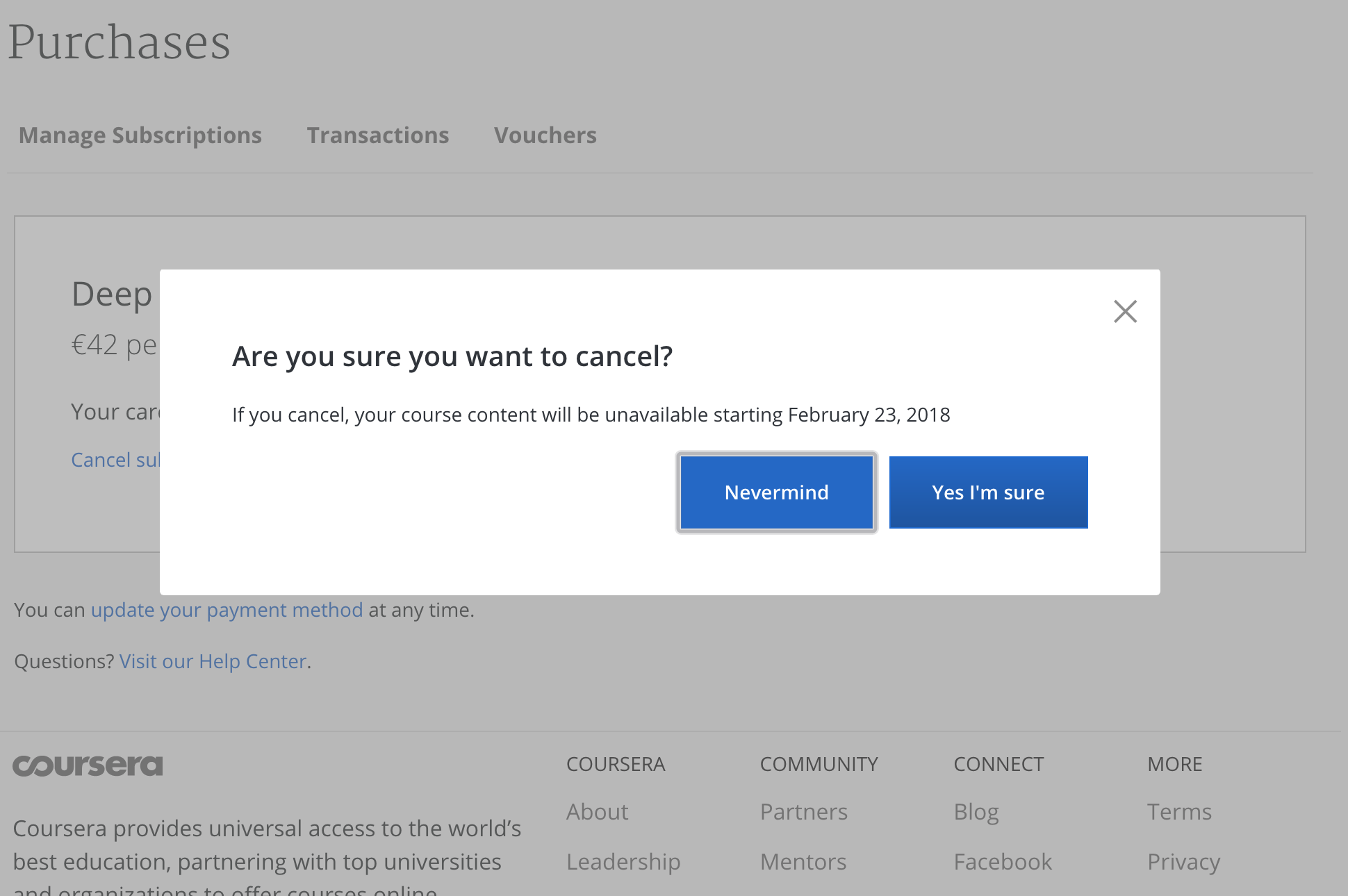Click the X to close modal
Screen dimensions: 1348x896
1125,311
